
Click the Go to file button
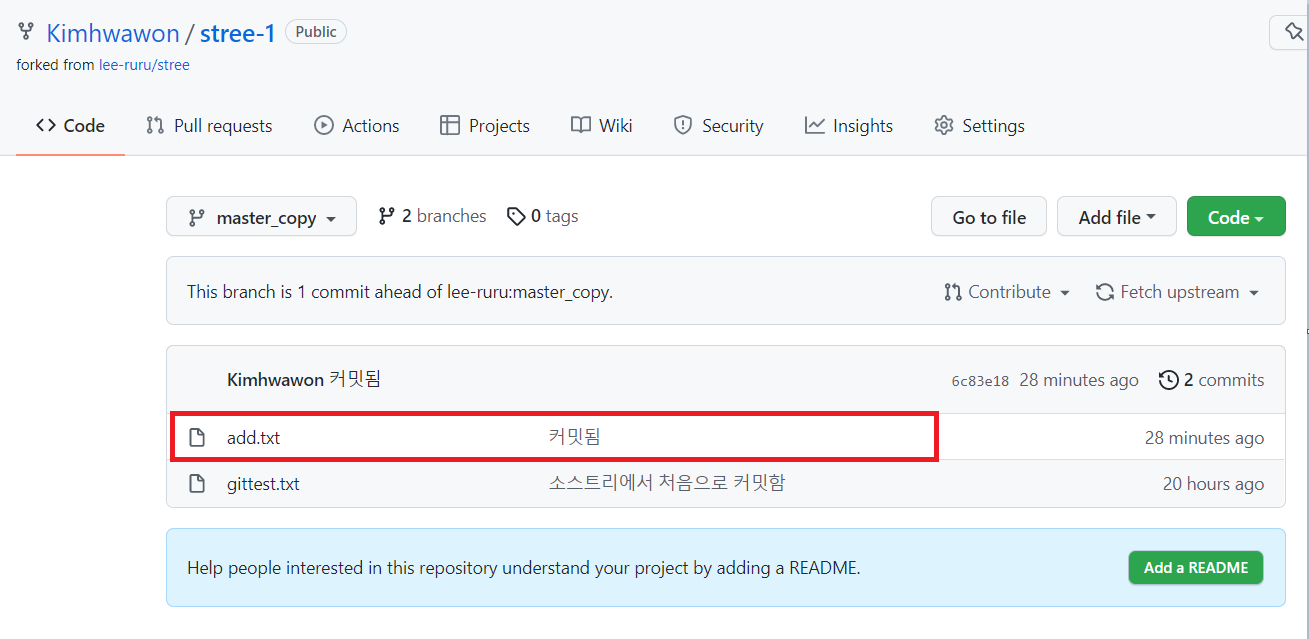[989, 217]
